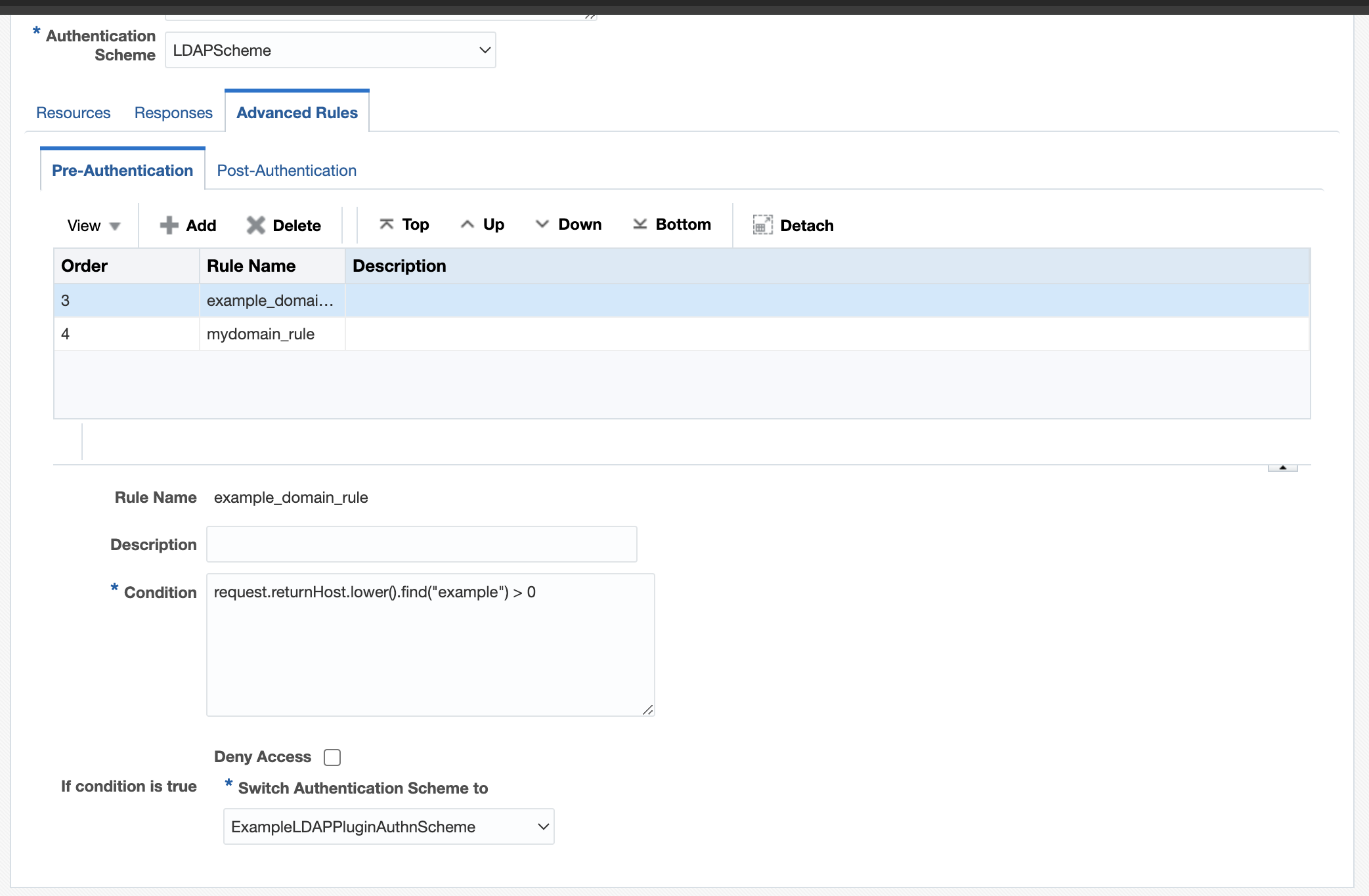1369x896 pixels.
Task: Check the Pre-Authentication active tab
Action: pyautogui.click(x=121, y=169)
